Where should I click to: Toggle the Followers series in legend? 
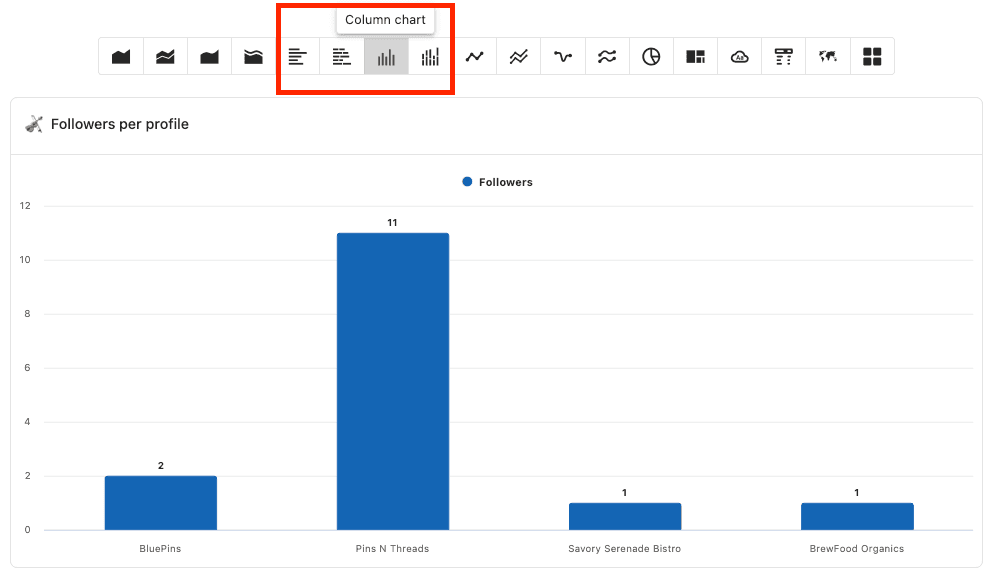pyautogui.click(x=505, y=182)
